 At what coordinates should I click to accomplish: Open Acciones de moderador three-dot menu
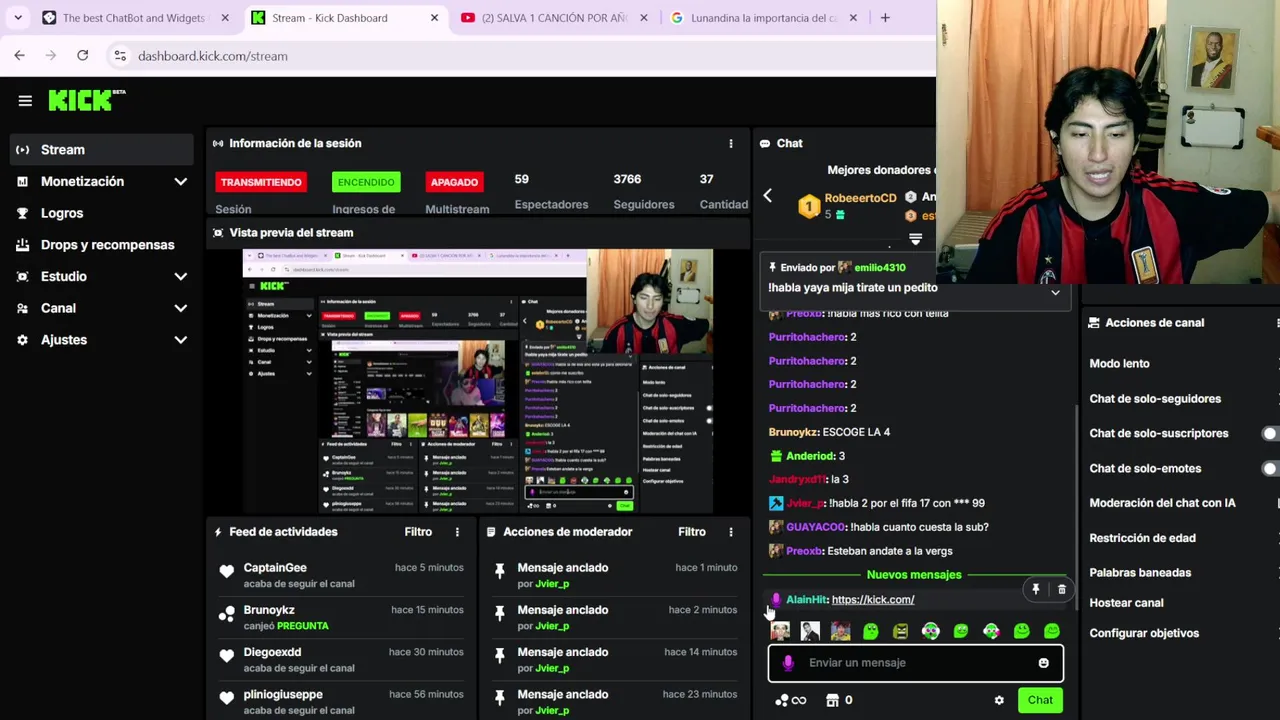(x=731, y=532)
